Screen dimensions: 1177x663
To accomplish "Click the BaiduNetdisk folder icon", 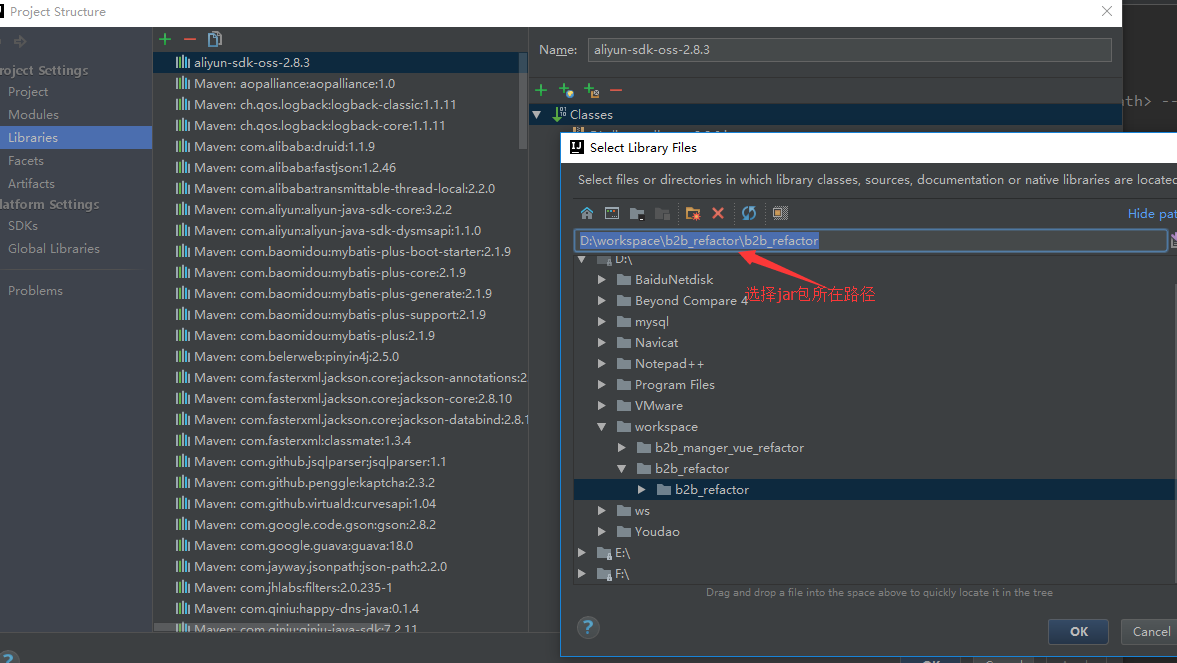I will [x=624, y=279].
